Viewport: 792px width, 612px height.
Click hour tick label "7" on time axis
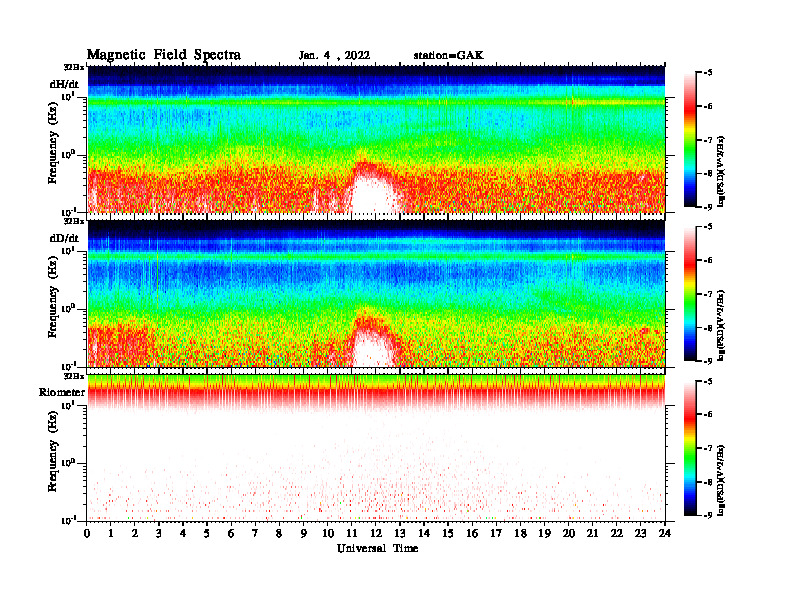point(255,534)
